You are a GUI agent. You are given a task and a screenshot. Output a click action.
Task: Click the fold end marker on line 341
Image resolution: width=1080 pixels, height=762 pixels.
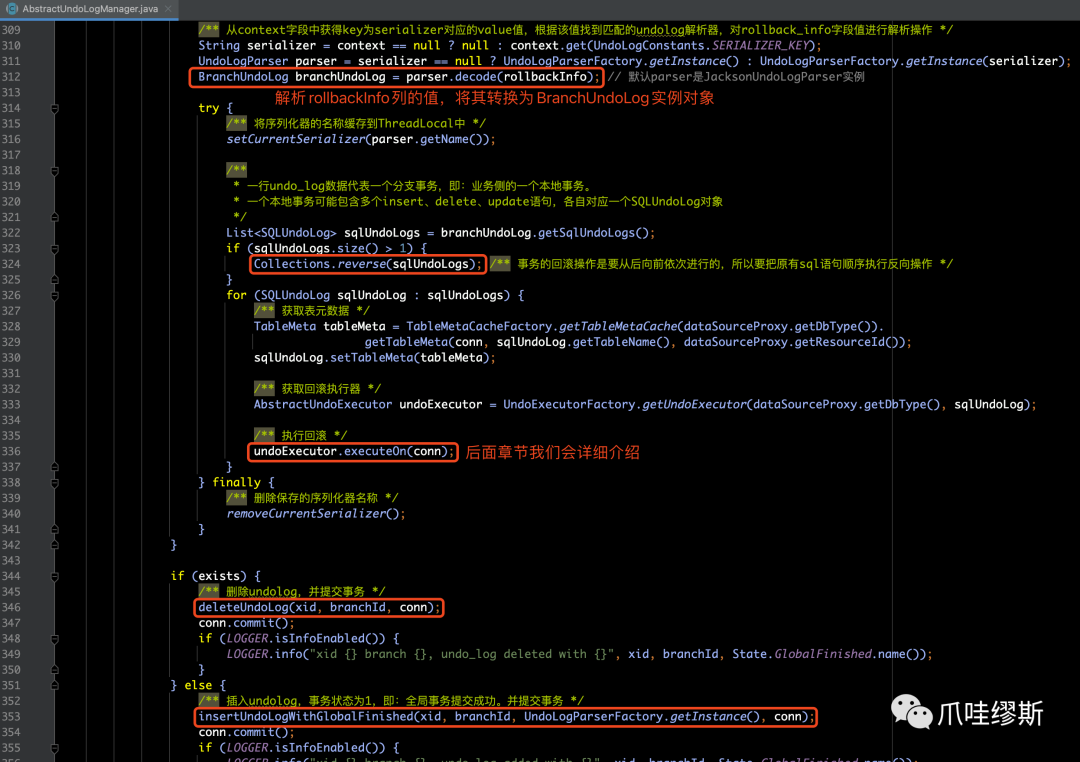[54, 530]
